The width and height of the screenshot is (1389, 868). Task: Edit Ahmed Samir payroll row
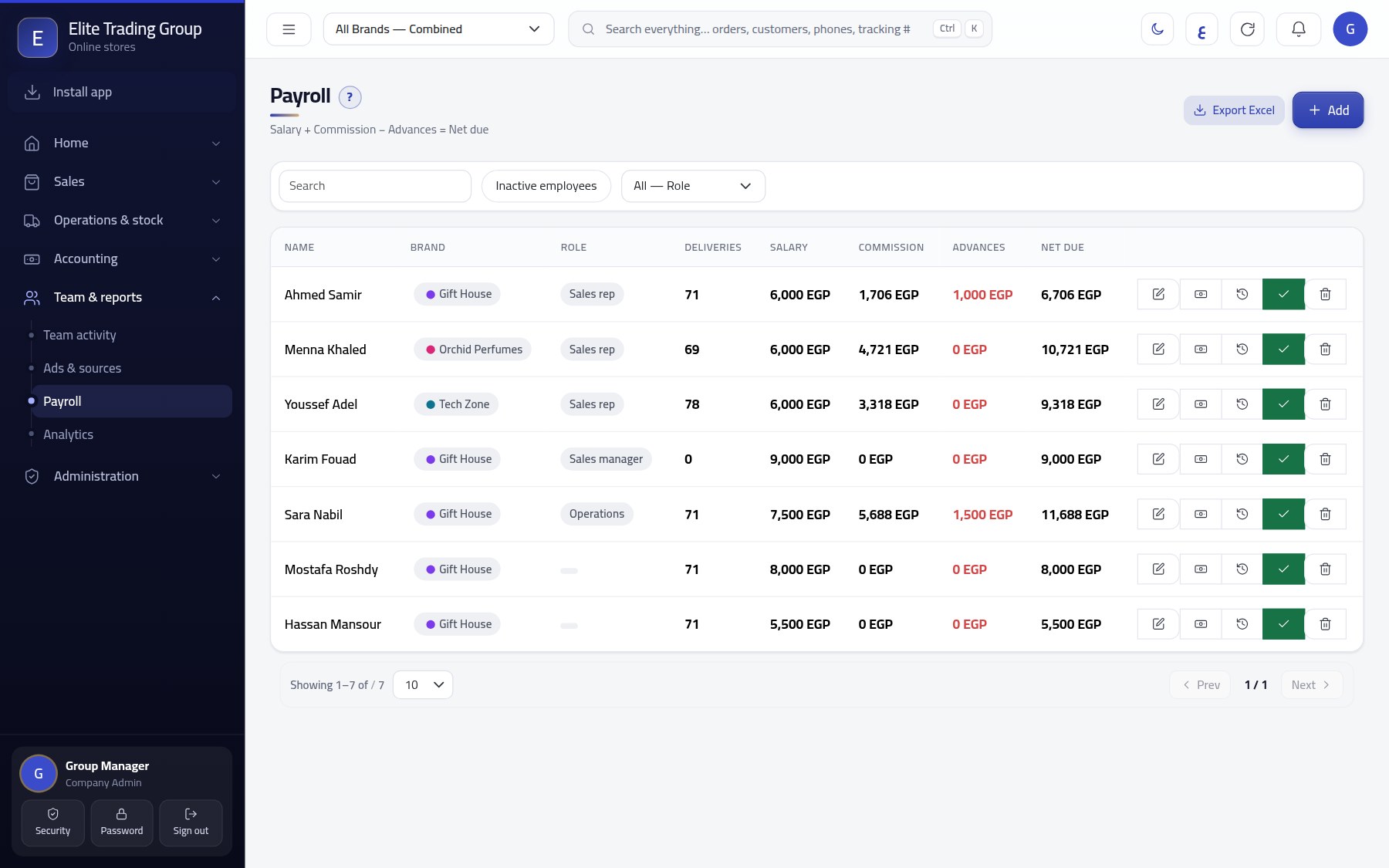click(1158, 294)
